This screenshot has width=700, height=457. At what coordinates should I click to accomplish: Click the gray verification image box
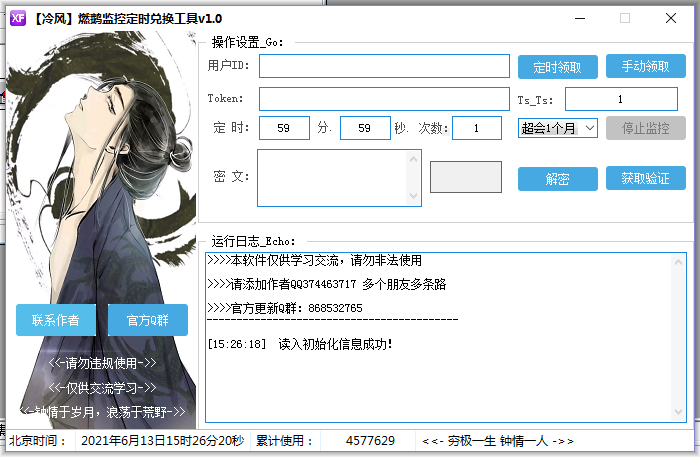(466, 177)
